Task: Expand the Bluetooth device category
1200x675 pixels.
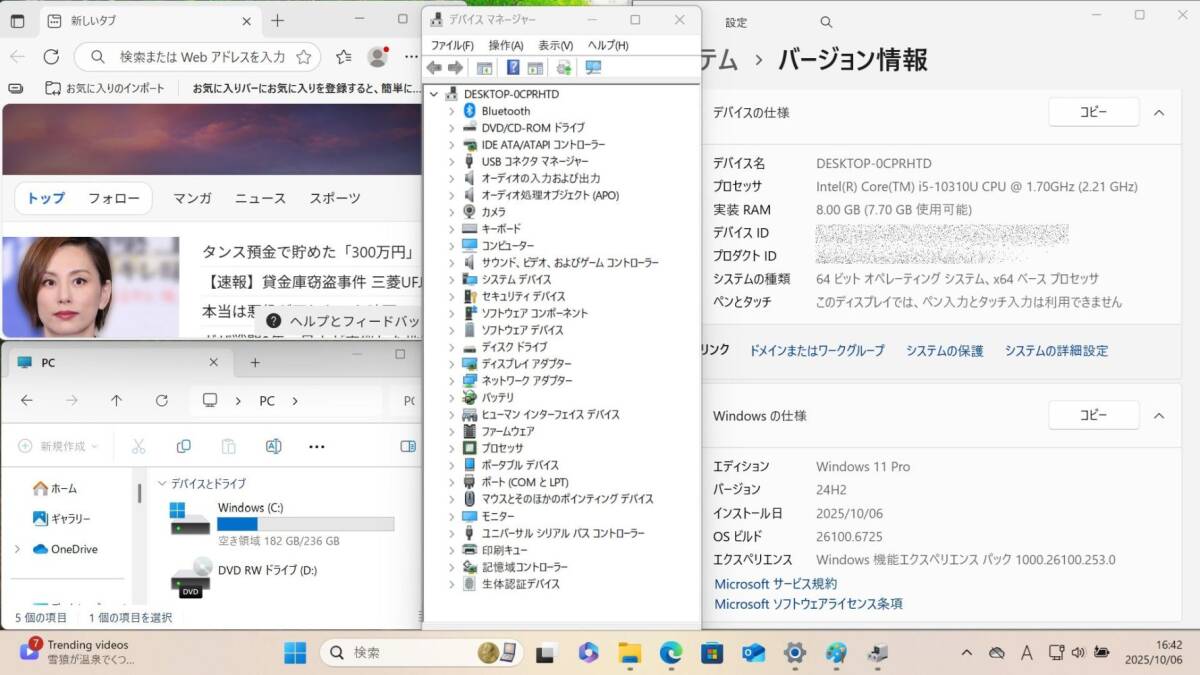Action: click(451, 111)
